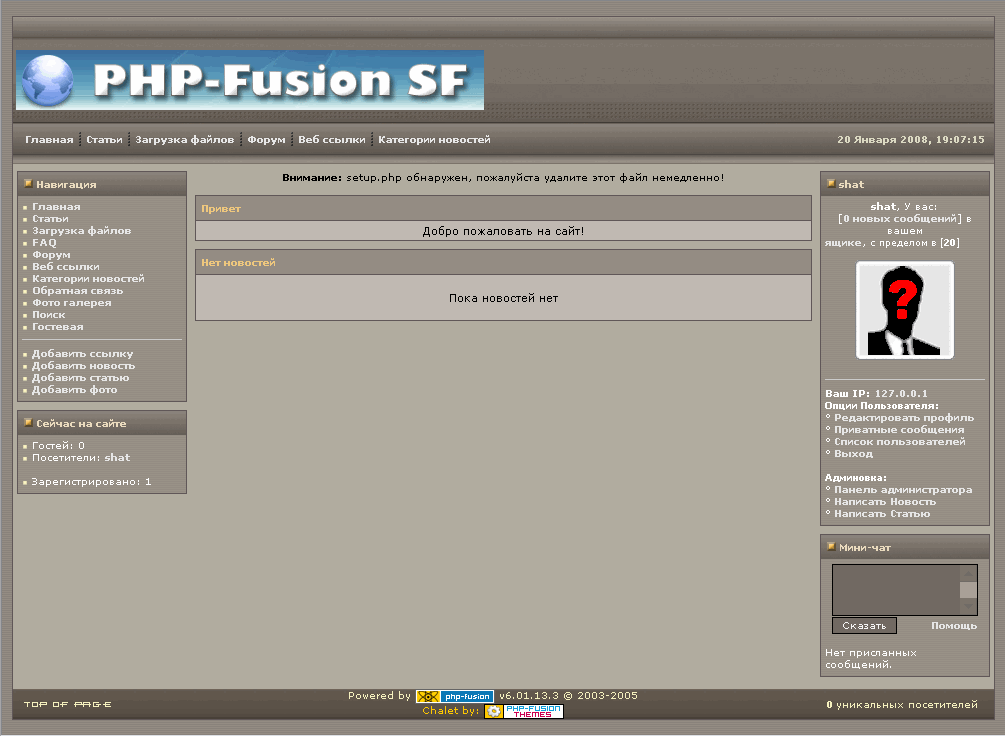
Task: Open Категории новостей in the sidebar
Action: point(88,279)
